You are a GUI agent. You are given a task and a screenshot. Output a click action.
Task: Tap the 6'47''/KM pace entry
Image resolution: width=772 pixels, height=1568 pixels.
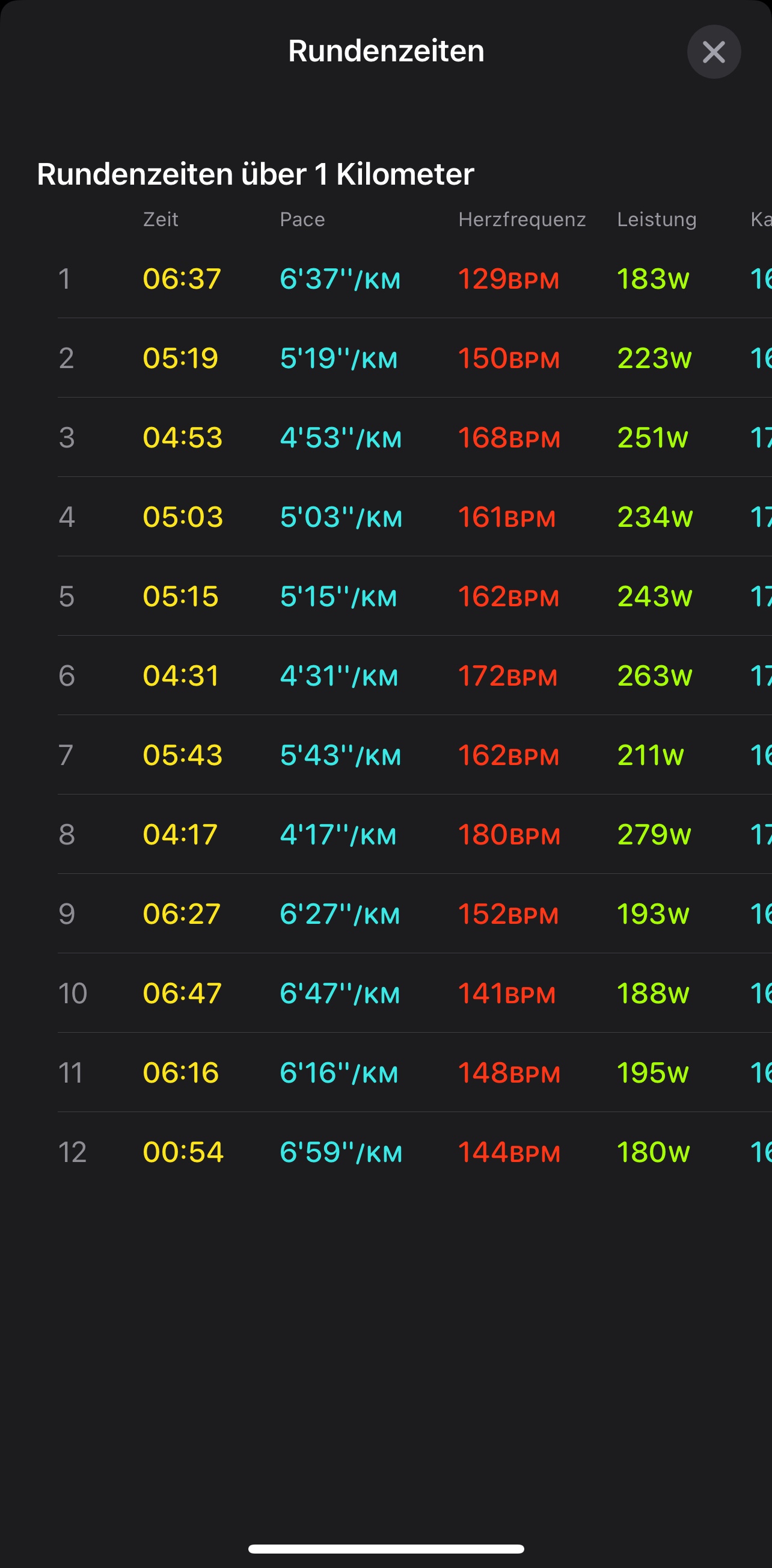pos(340,994)
